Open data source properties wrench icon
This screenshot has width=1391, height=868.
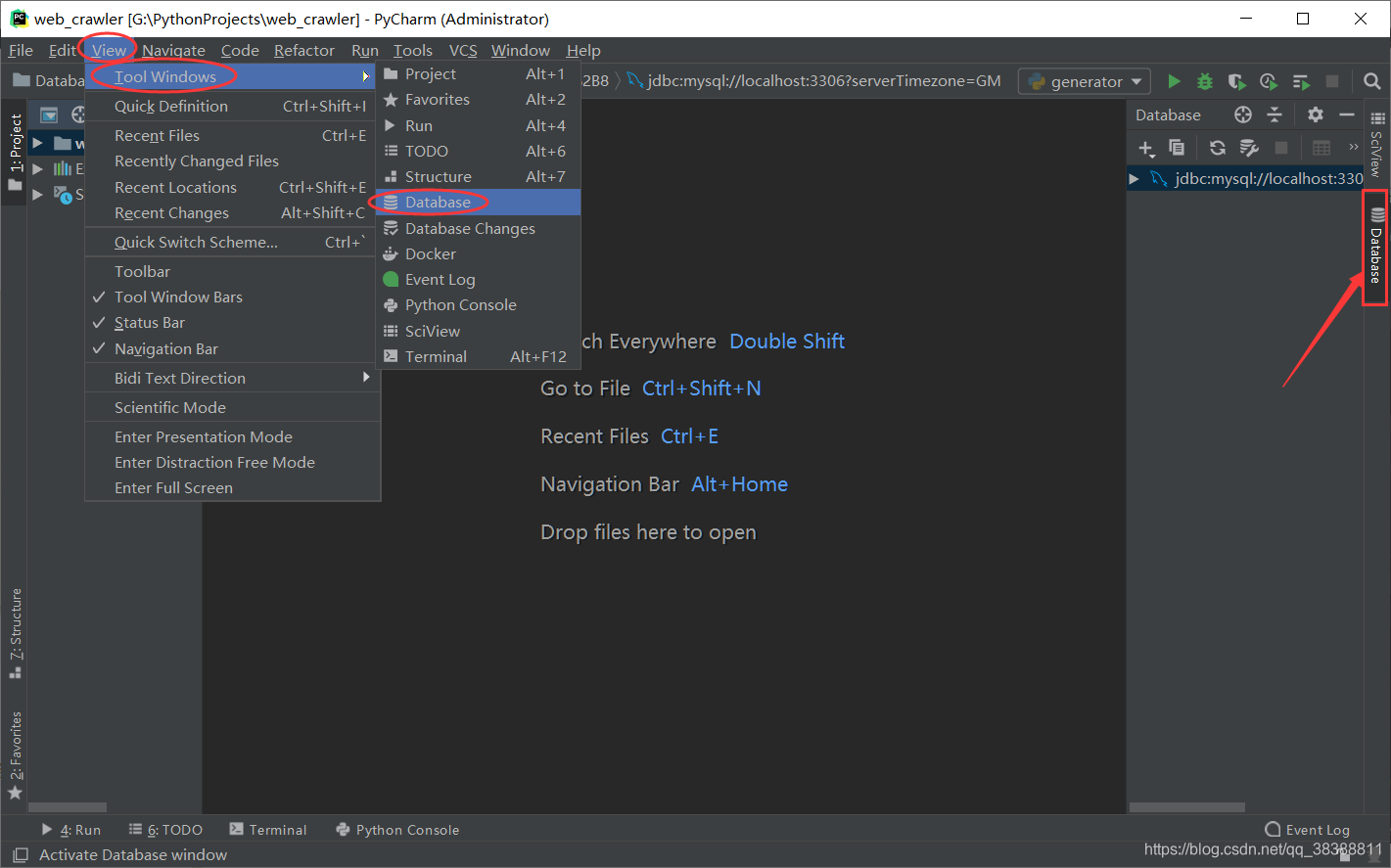(1249, 148)
